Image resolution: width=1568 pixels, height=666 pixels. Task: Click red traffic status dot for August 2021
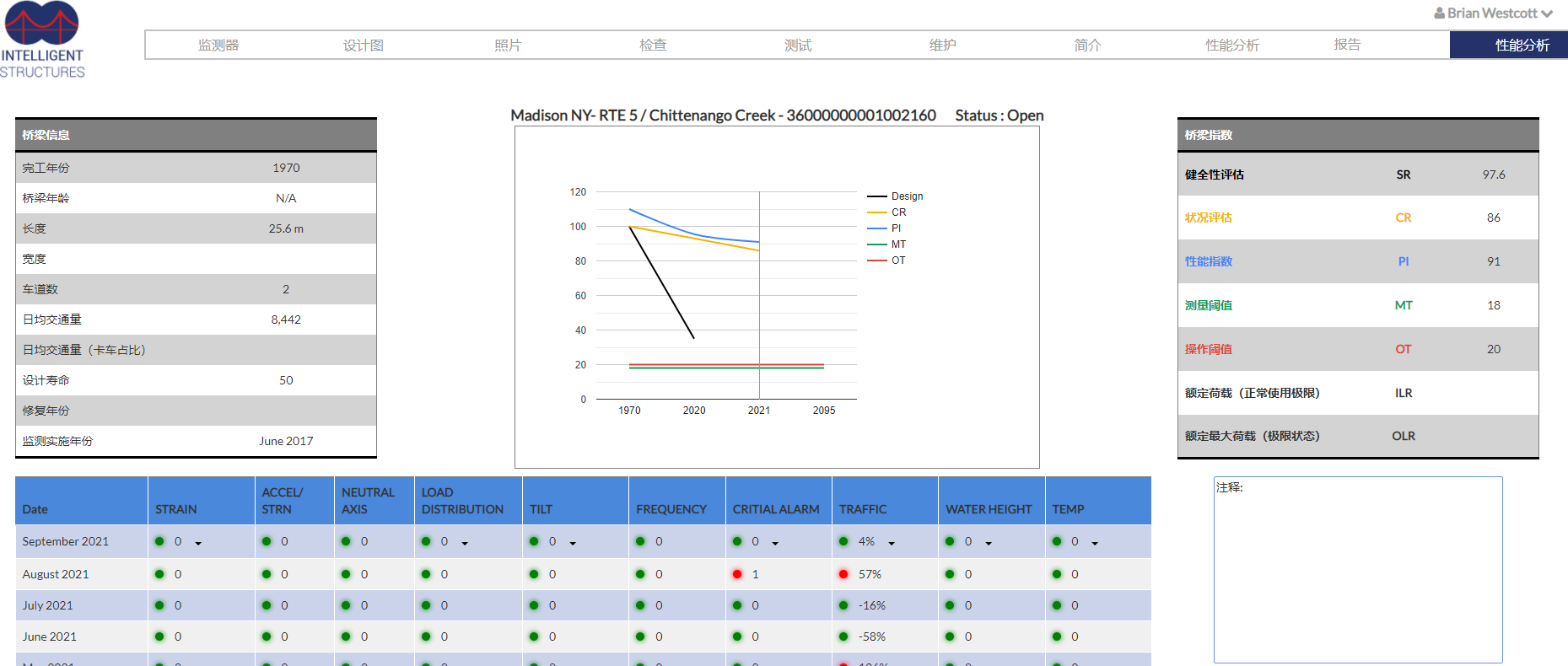[x=843, y=574]
